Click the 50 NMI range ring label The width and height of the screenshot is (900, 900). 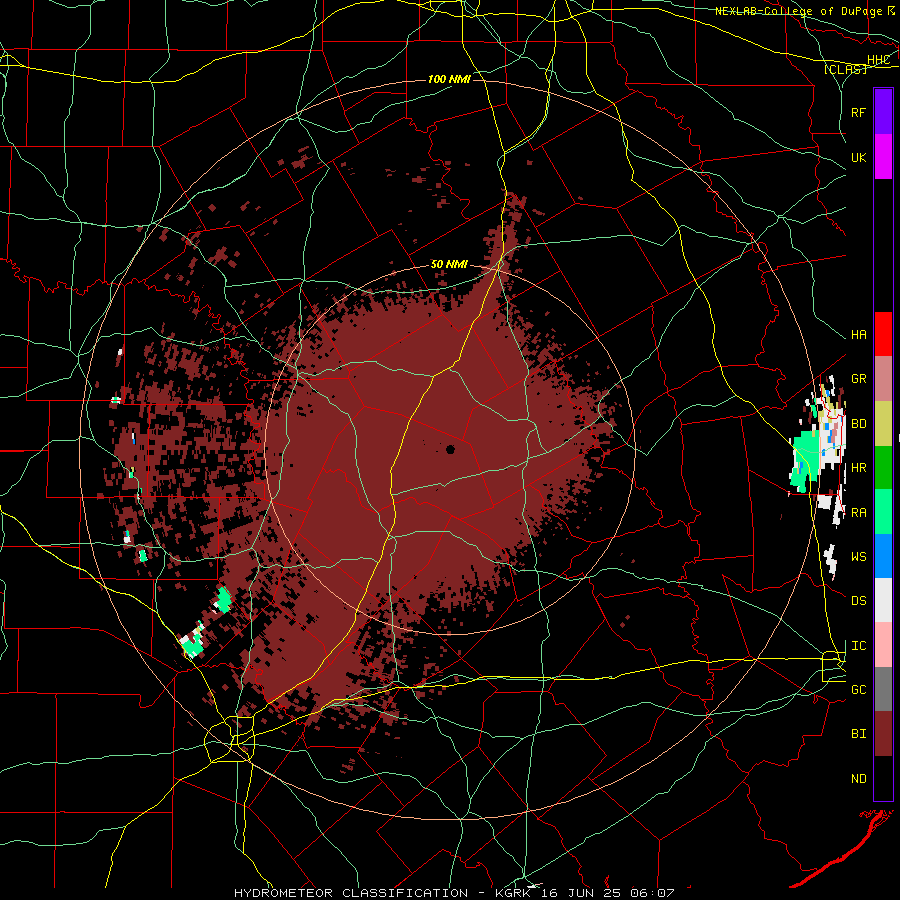(449, 264)
